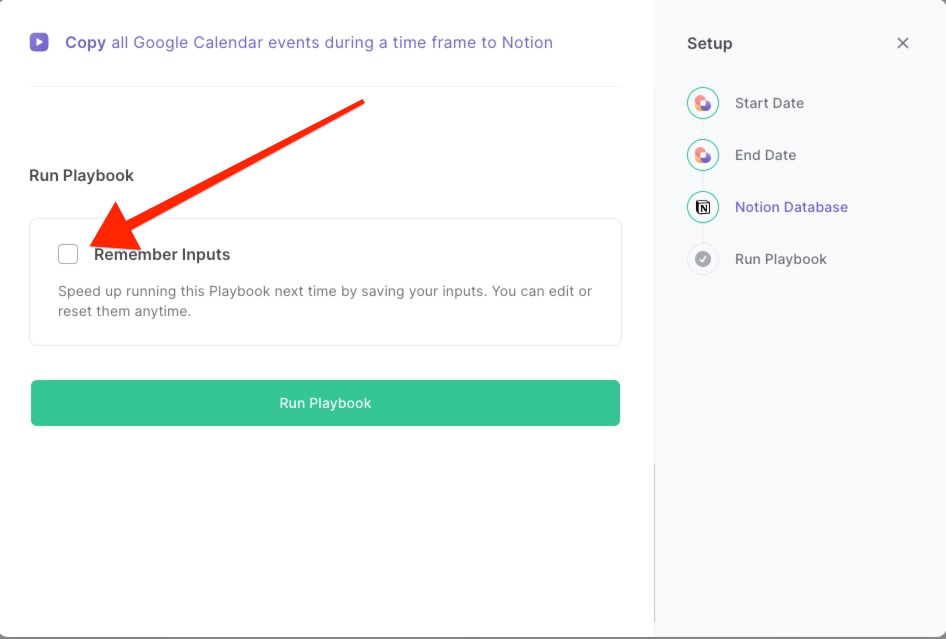
Task: Go to the Start Date step label
Action: coord(769,103)
